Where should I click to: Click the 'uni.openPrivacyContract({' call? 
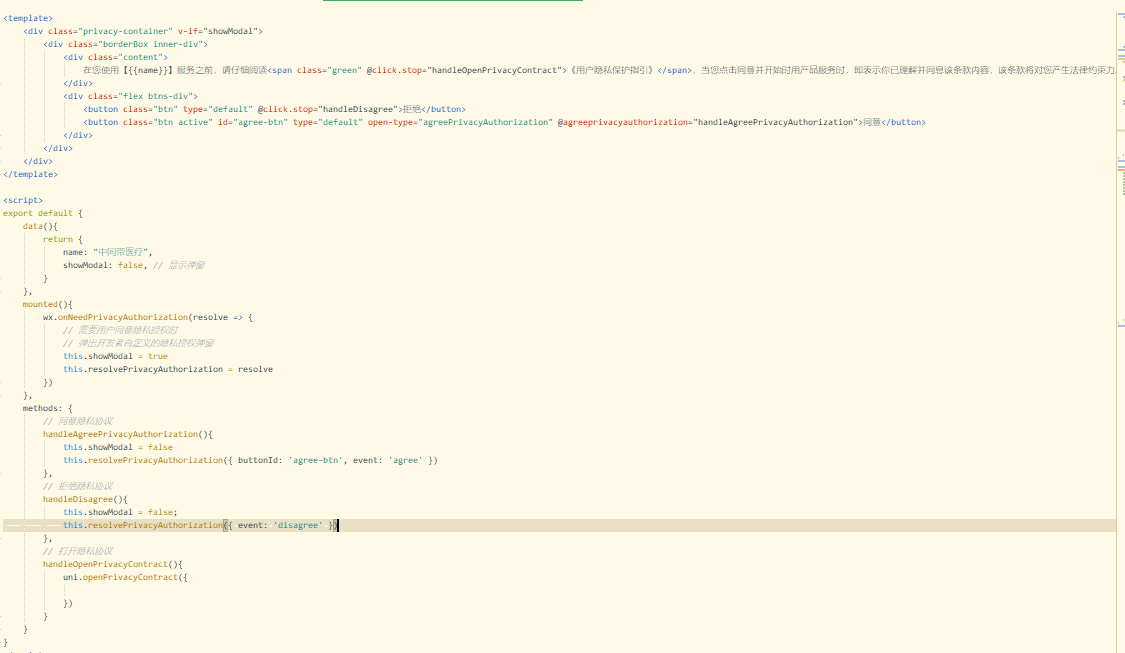[125, 577]
